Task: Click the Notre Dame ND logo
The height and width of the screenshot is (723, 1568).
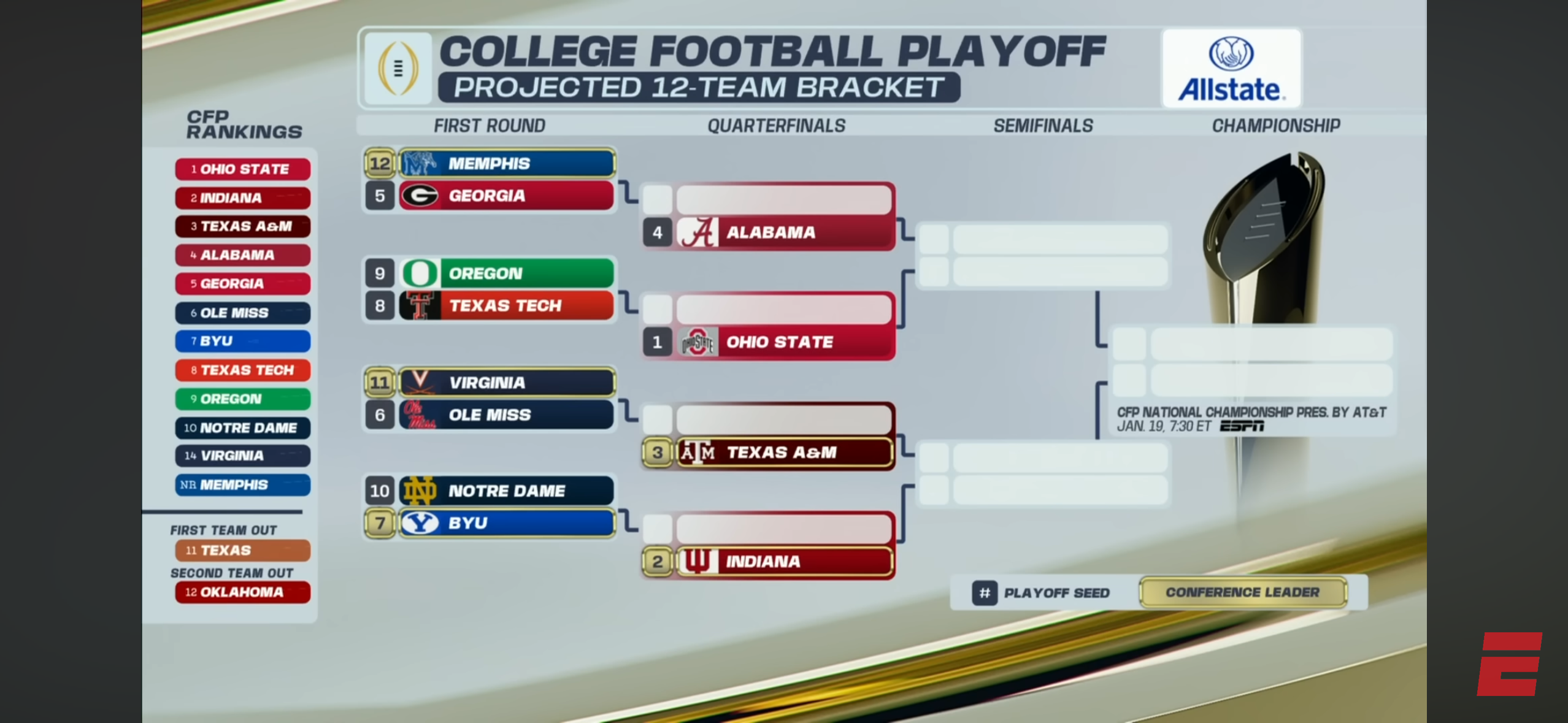Action: click(420, 491)
